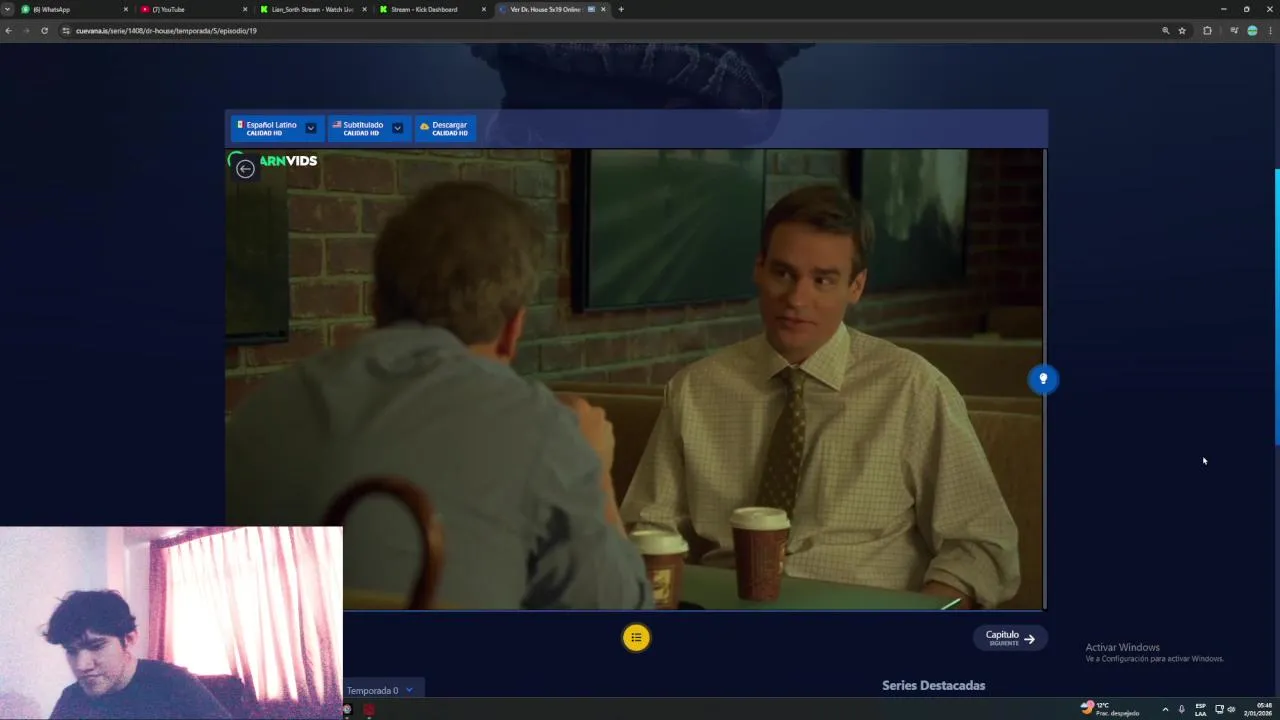Open the volume icon in system tray

pyautogui.click(x=1231, y=709)
